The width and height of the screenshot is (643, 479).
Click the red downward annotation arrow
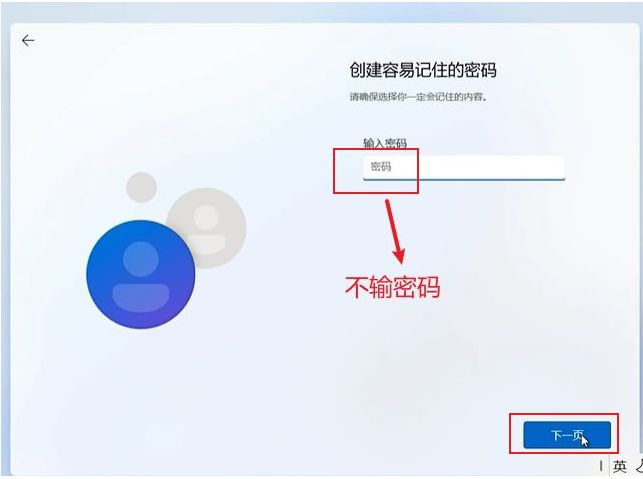pos(394,232)
